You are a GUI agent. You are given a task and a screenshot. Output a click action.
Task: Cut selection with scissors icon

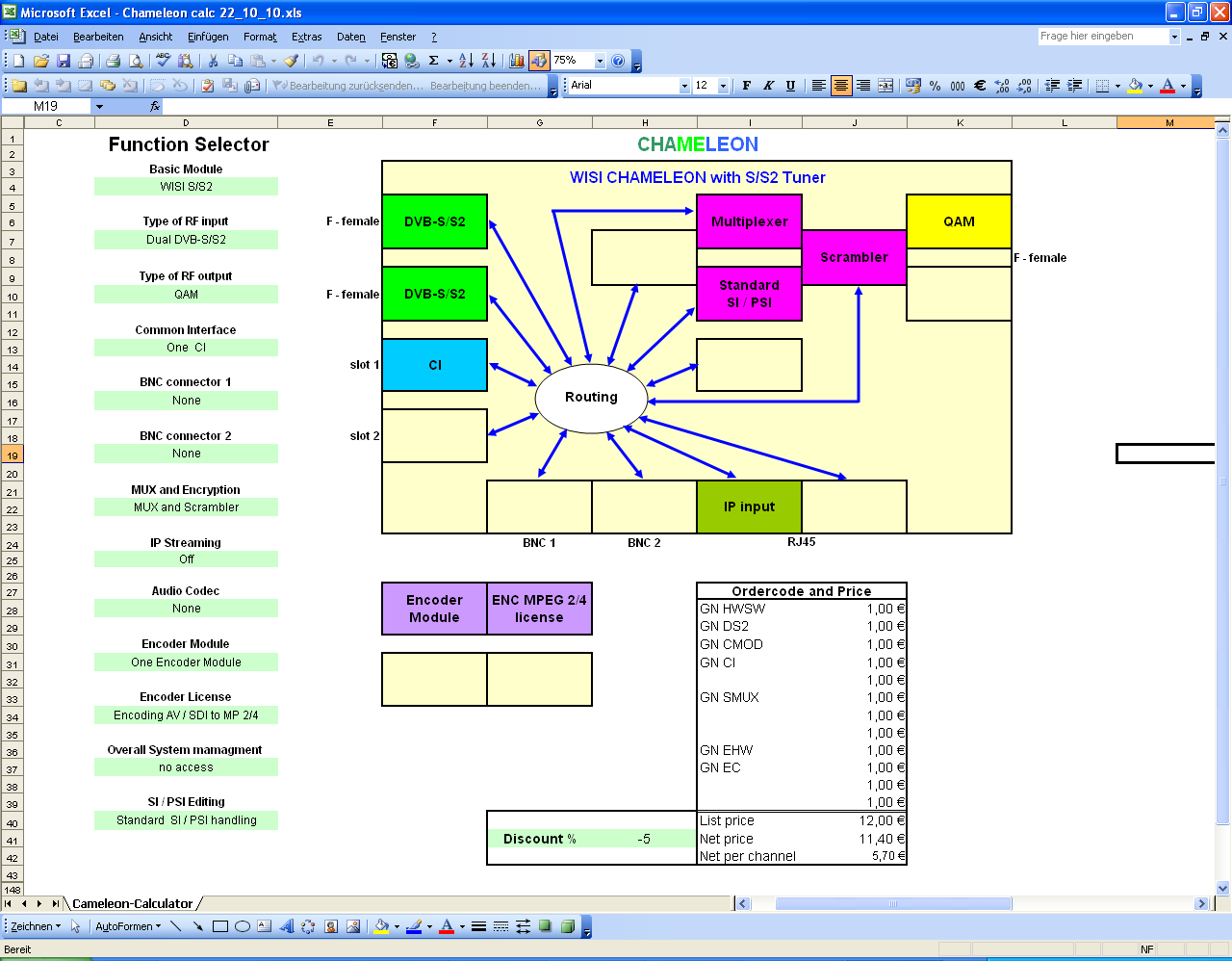pyautogui.click(x=213, y=61)
